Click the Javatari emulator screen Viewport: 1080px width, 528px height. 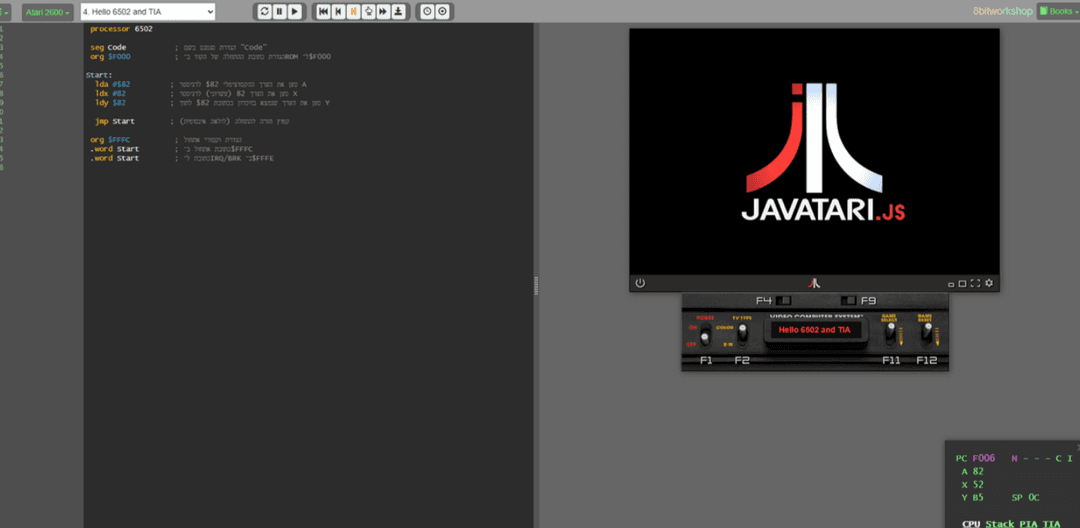(814, 151)
